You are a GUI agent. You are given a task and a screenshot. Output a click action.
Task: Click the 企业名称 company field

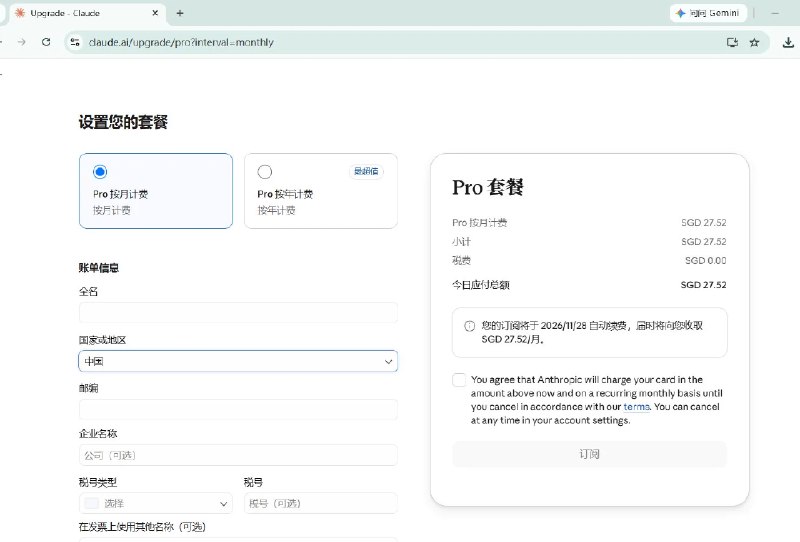(238, 455)
